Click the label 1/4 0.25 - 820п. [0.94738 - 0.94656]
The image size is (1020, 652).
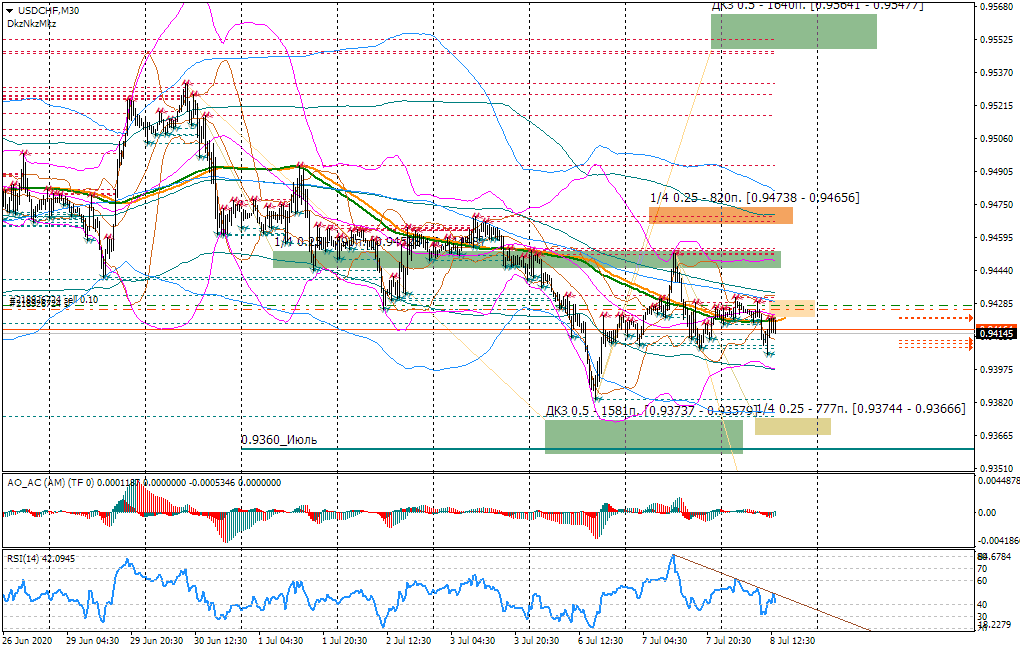click(x=755, y=197)
